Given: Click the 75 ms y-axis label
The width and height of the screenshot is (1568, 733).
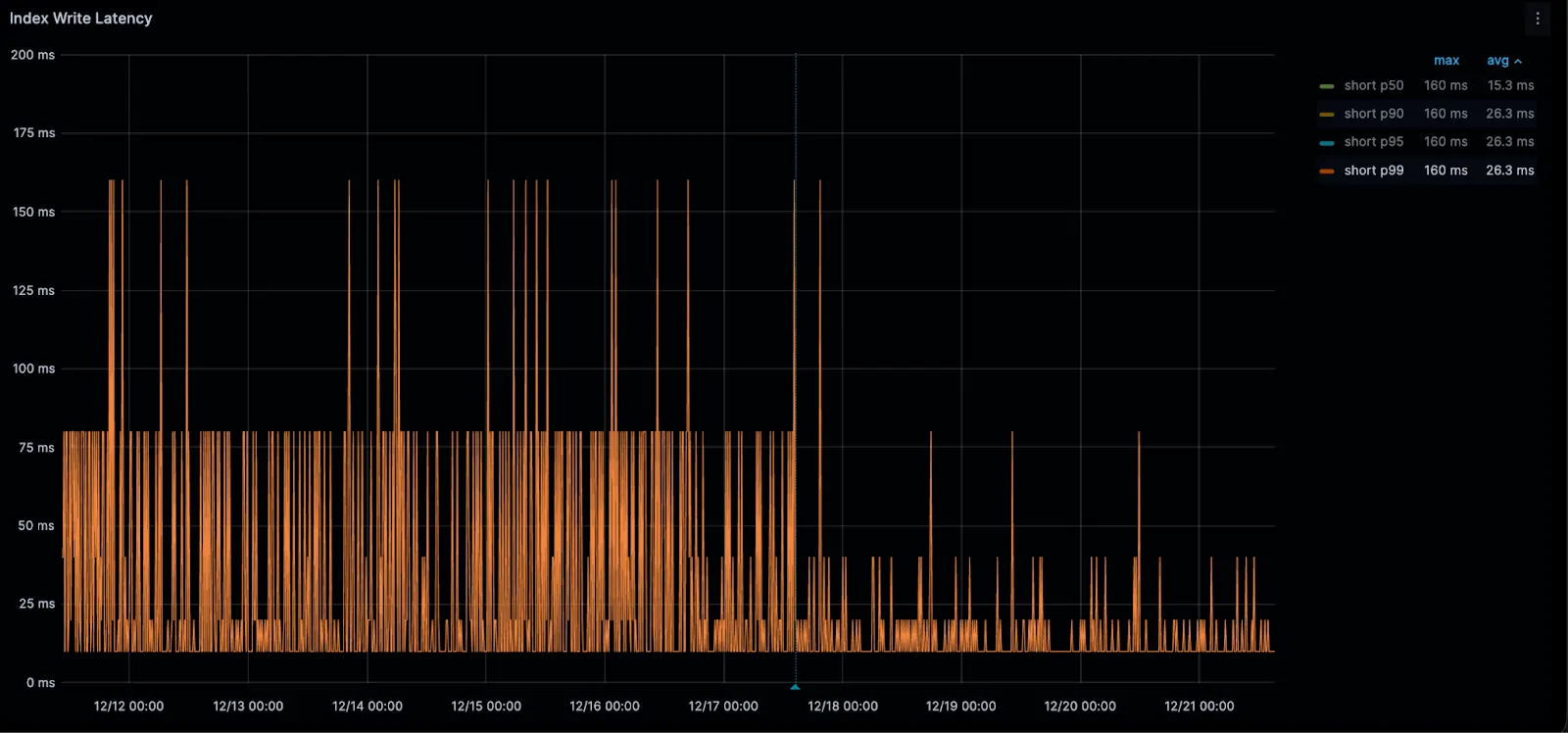Looking at the screenshot, I should (x=36, y=448).
